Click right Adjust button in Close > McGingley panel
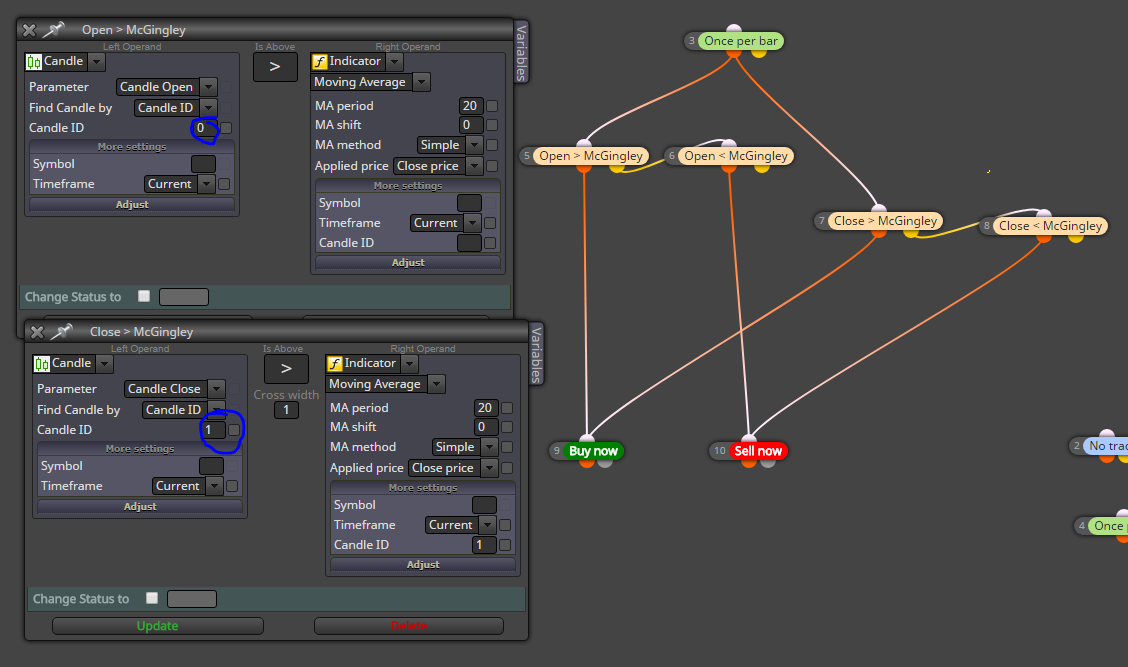 423,566
